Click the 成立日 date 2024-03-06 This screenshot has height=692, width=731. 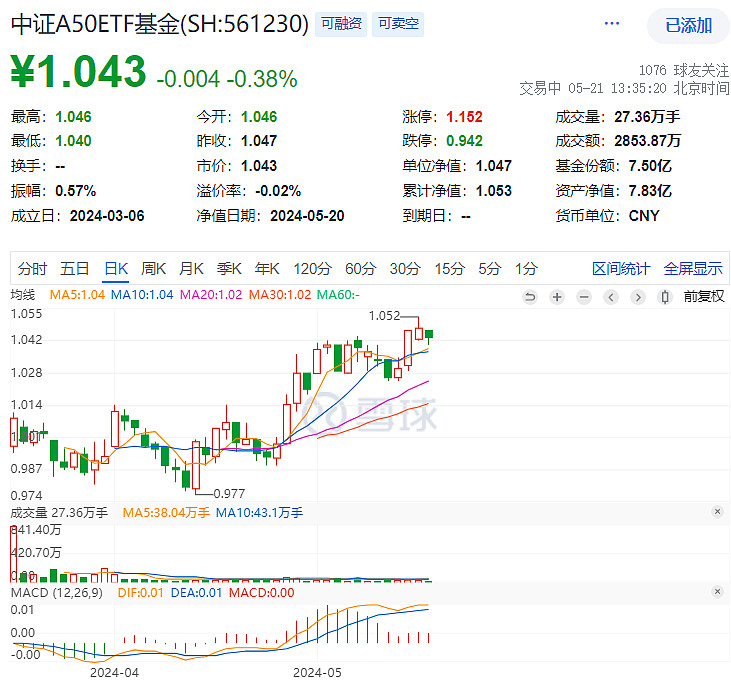[107, 216]
